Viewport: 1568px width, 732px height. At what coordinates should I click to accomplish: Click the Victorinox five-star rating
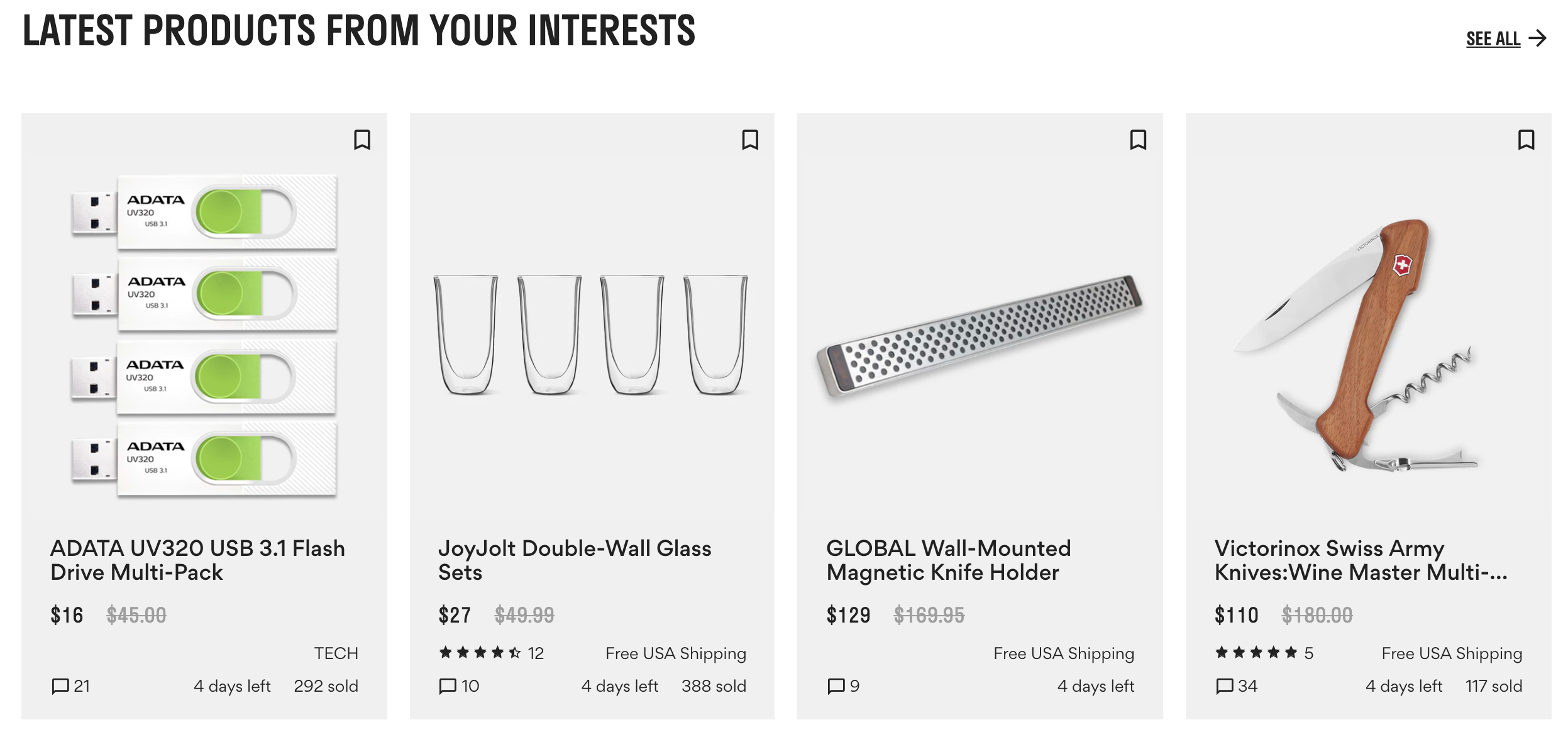pos(1256,653)
